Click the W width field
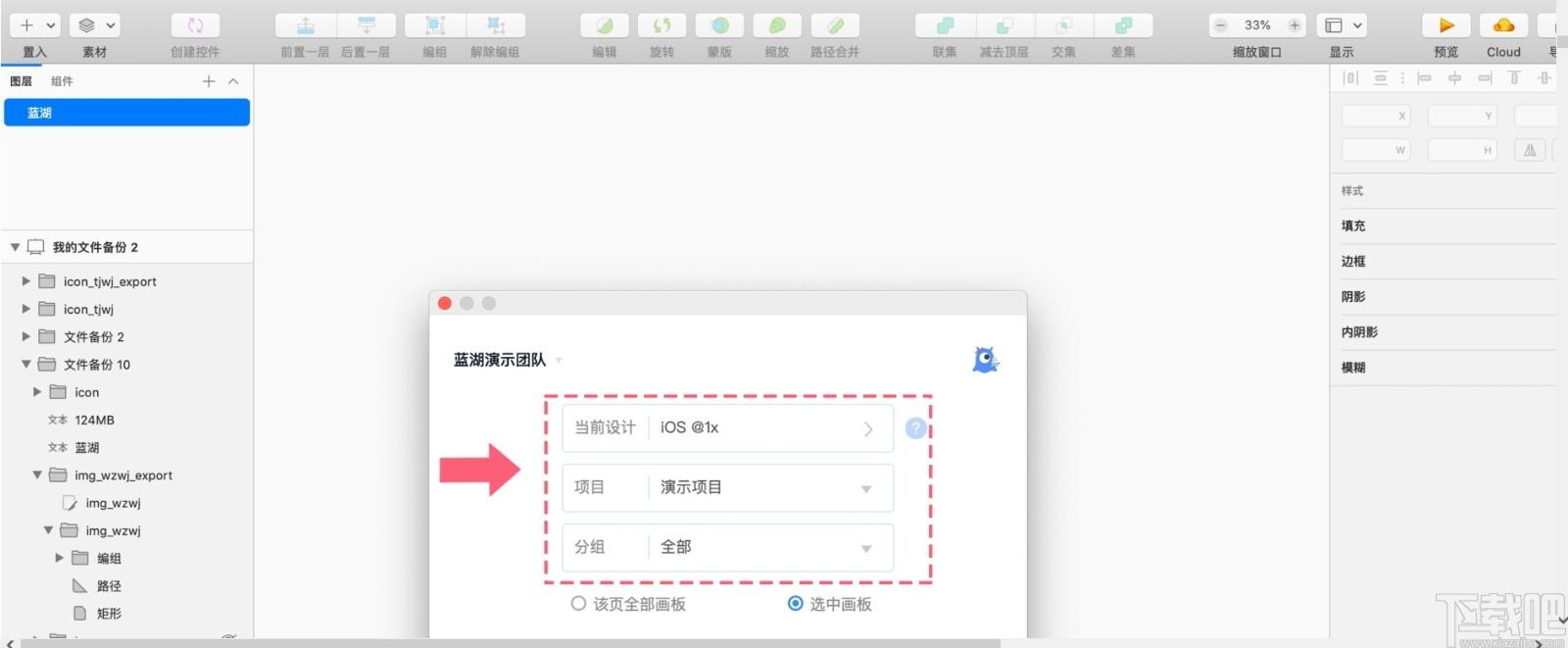The image size is (1568, 648). 1375,150
